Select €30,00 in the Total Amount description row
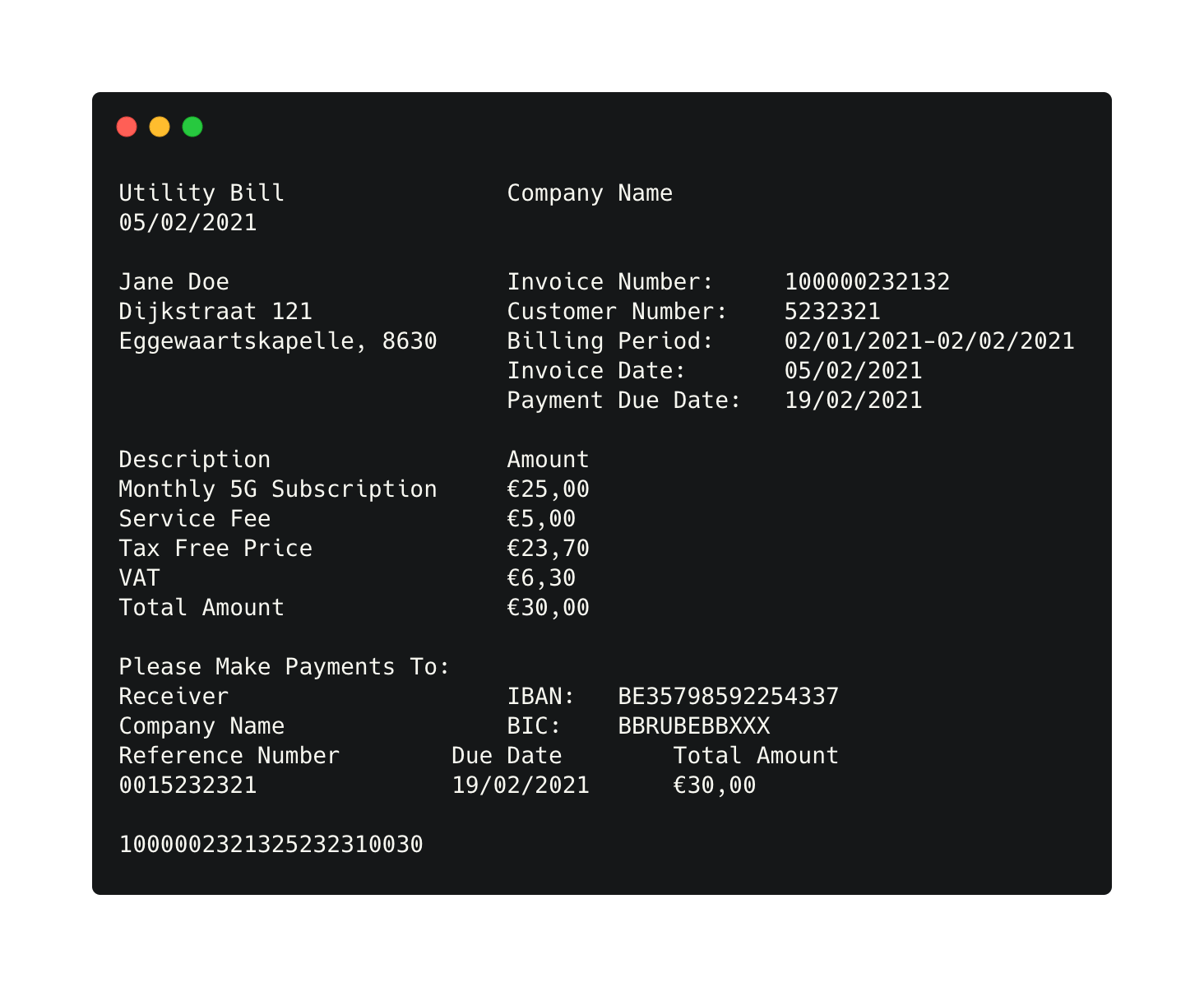The width and height of the screenshot is (1204, 987). 548,607
